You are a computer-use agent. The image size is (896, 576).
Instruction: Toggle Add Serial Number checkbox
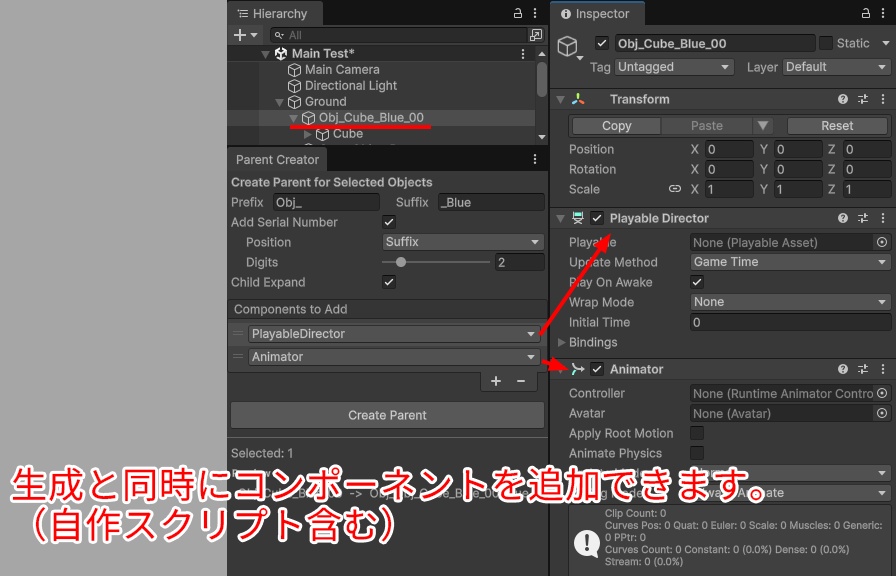(389, 222)
